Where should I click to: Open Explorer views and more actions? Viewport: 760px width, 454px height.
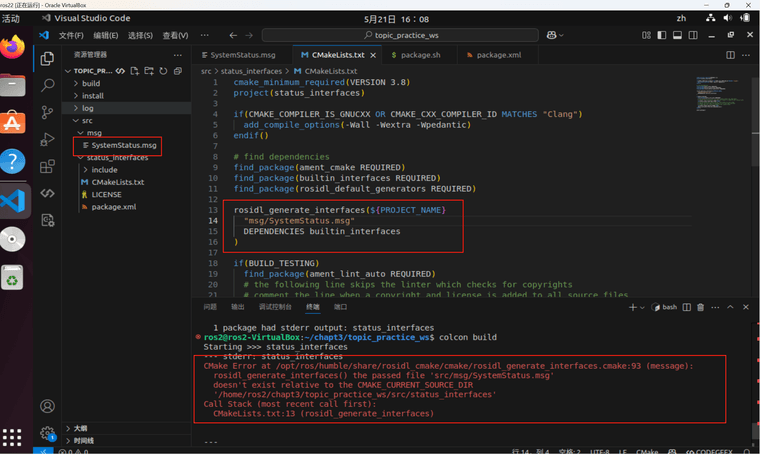point(178,55)
